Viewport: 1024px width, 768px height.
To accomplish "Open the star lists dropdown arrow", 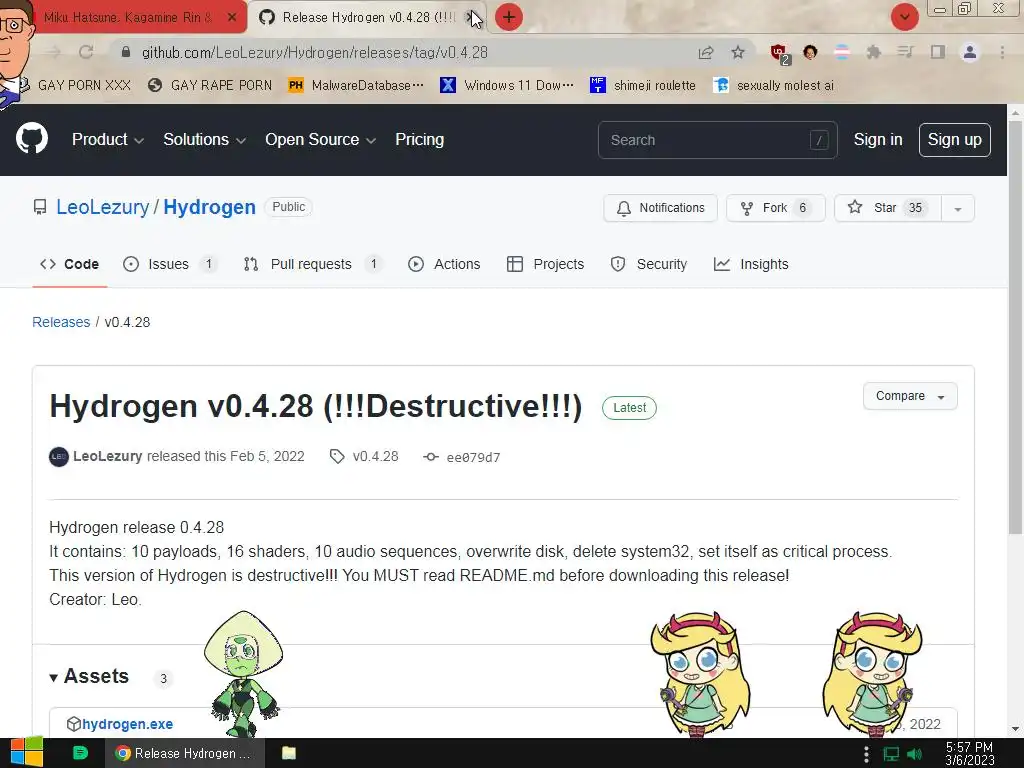I will pos(957,208).
